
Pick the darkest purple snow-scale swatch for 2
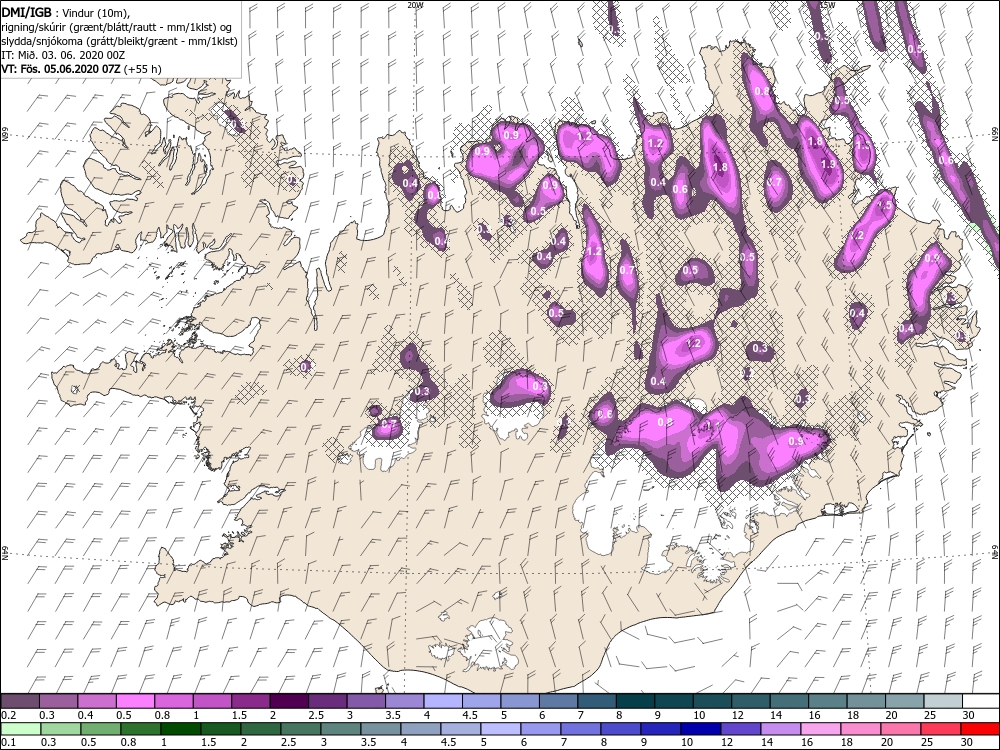point(288,702)
